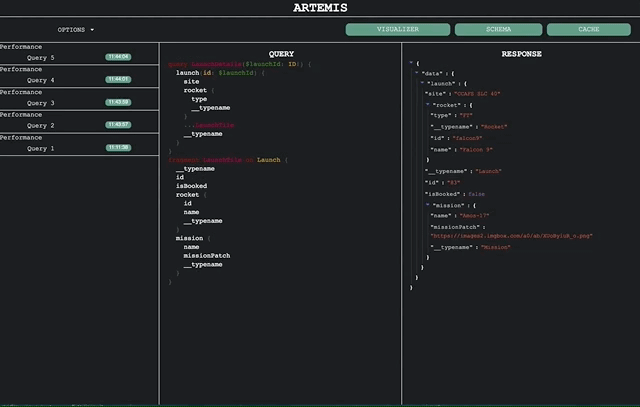Viewport: 640px width, 407px height.
Task: Click the site field in query
Action: (x=191, y=82)
